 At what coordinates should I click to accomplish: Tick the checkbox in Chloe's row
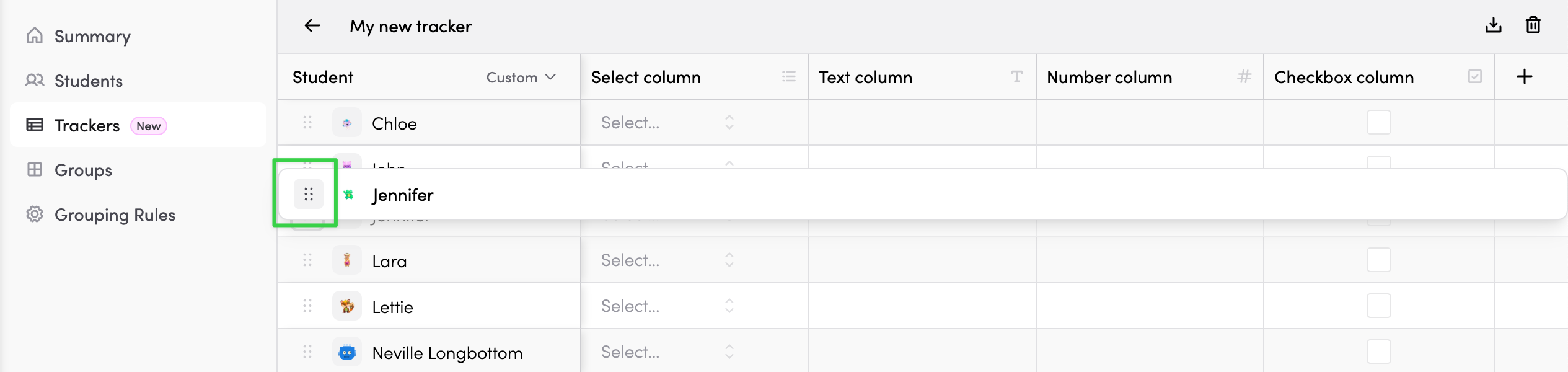pos(1378,123)
